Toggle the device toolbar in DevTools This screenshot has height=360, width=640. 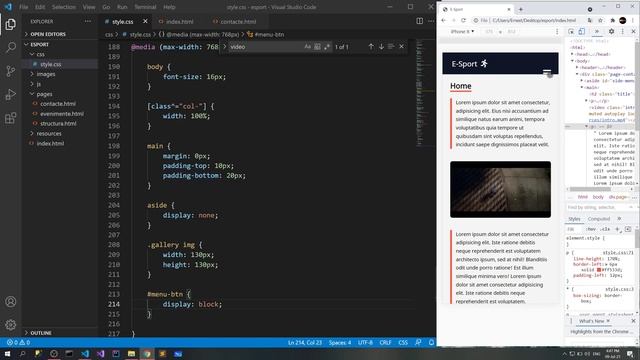point(581,31)
